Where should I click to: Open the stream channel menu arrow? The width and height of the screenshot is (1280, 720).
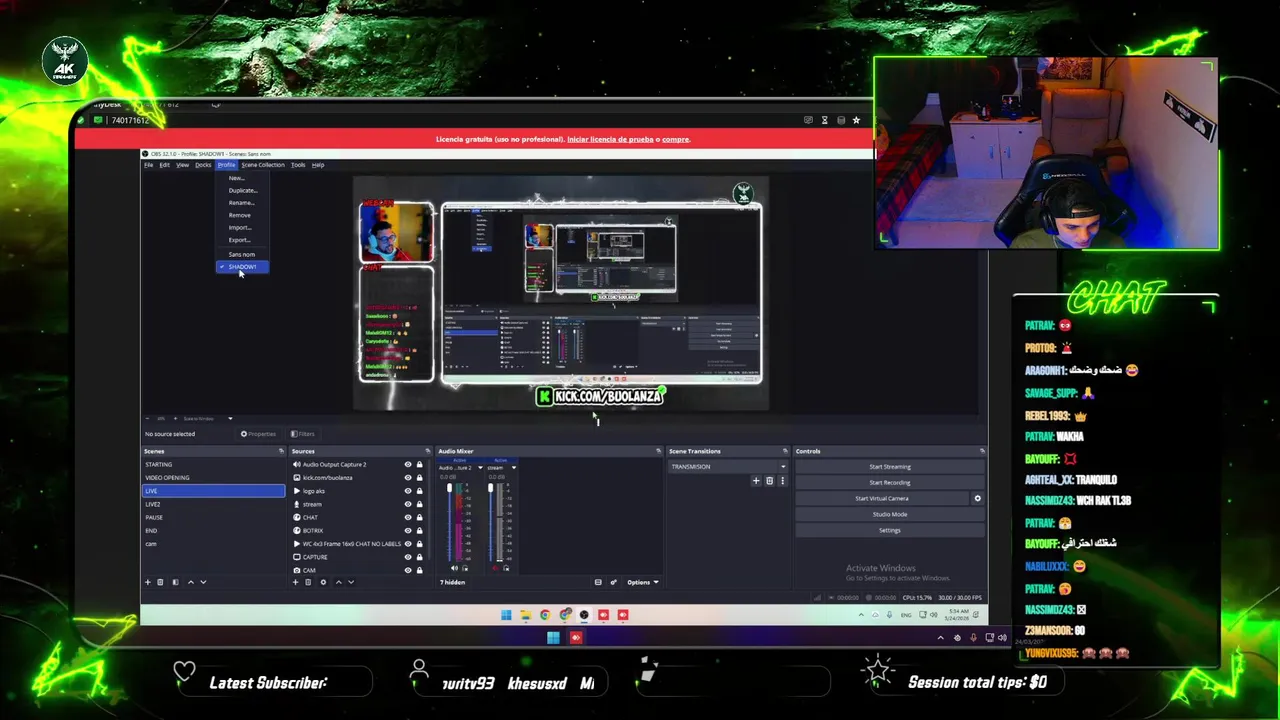(513, 468)
